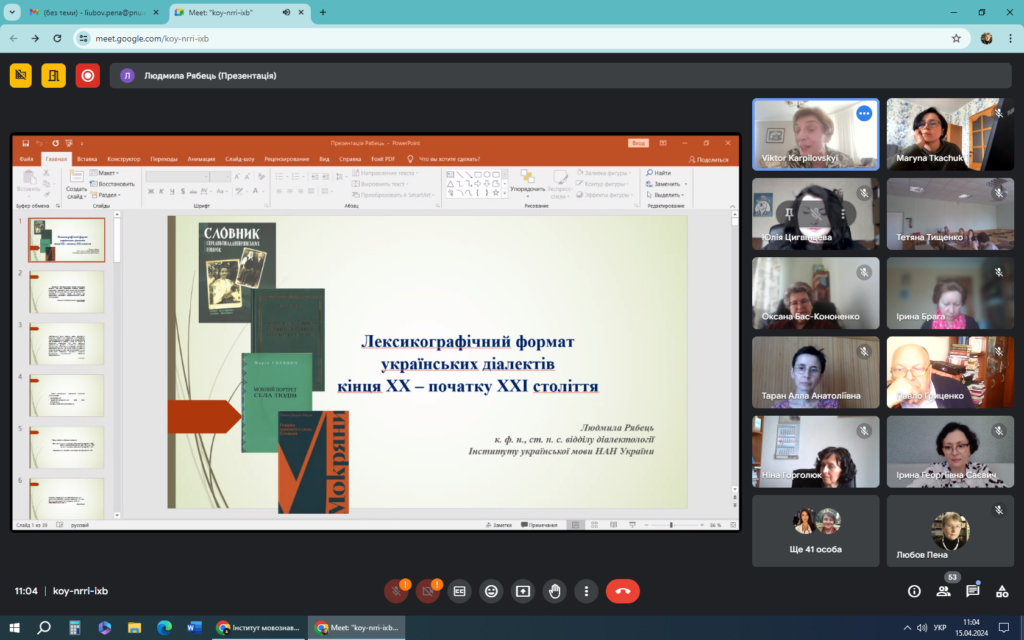Click the red record icon at top left
Image resolution: width=1024 pixels, height=640 pixels.
click(x=88, y=75)
